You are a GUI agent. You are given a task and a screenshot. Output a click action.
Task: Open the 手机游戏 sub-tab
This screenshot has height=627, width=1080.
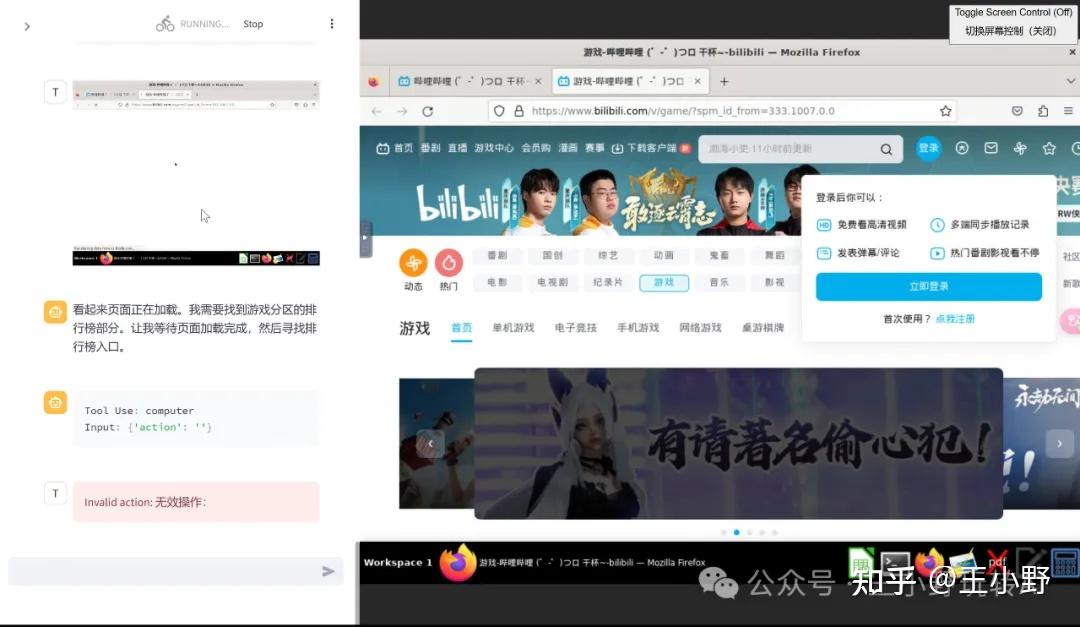[x=638, y=328]
